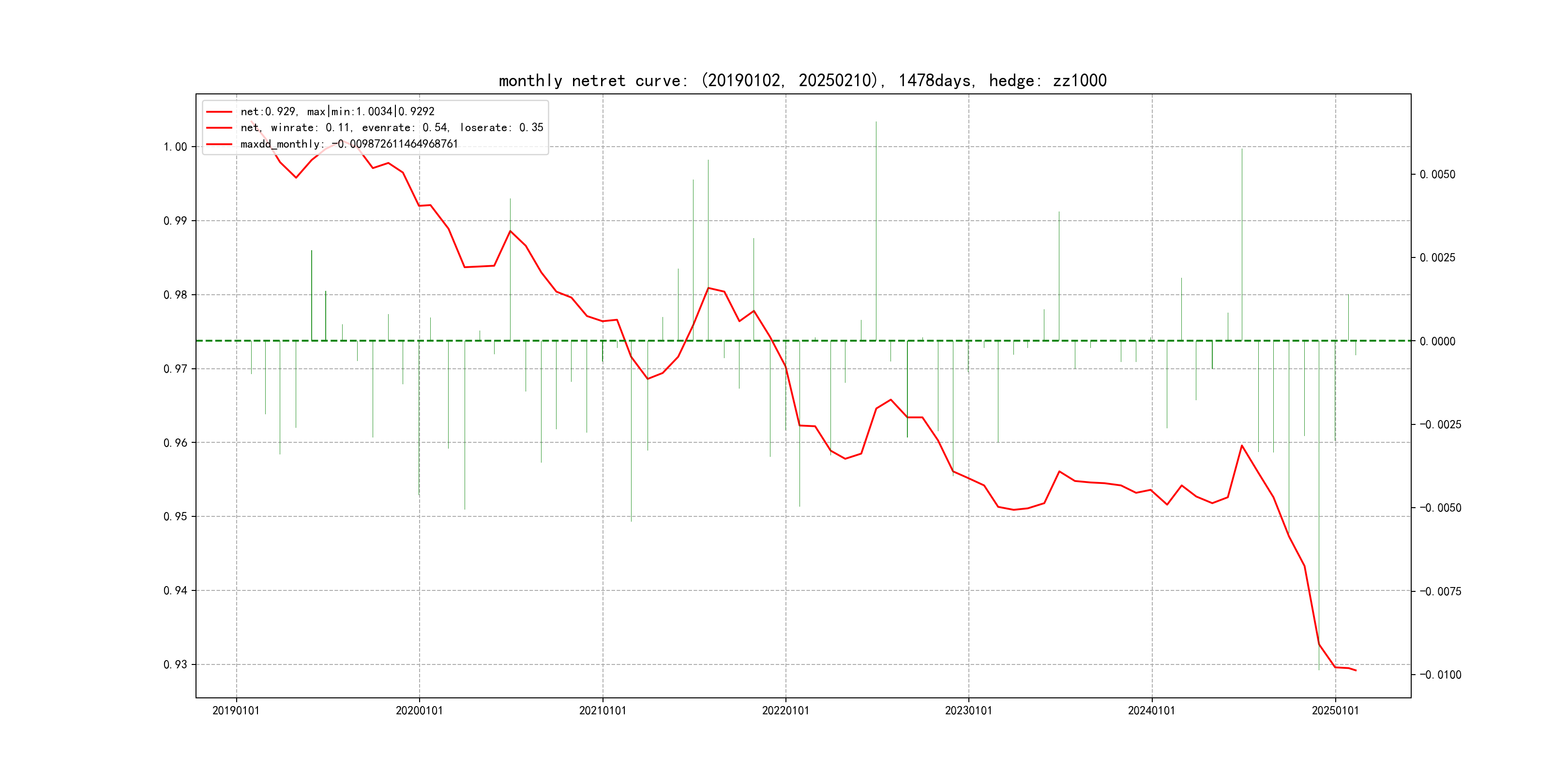Click the maxdd_monthly legend entry
Viewport: 1568px width, 784px height.
pos(349,144)
